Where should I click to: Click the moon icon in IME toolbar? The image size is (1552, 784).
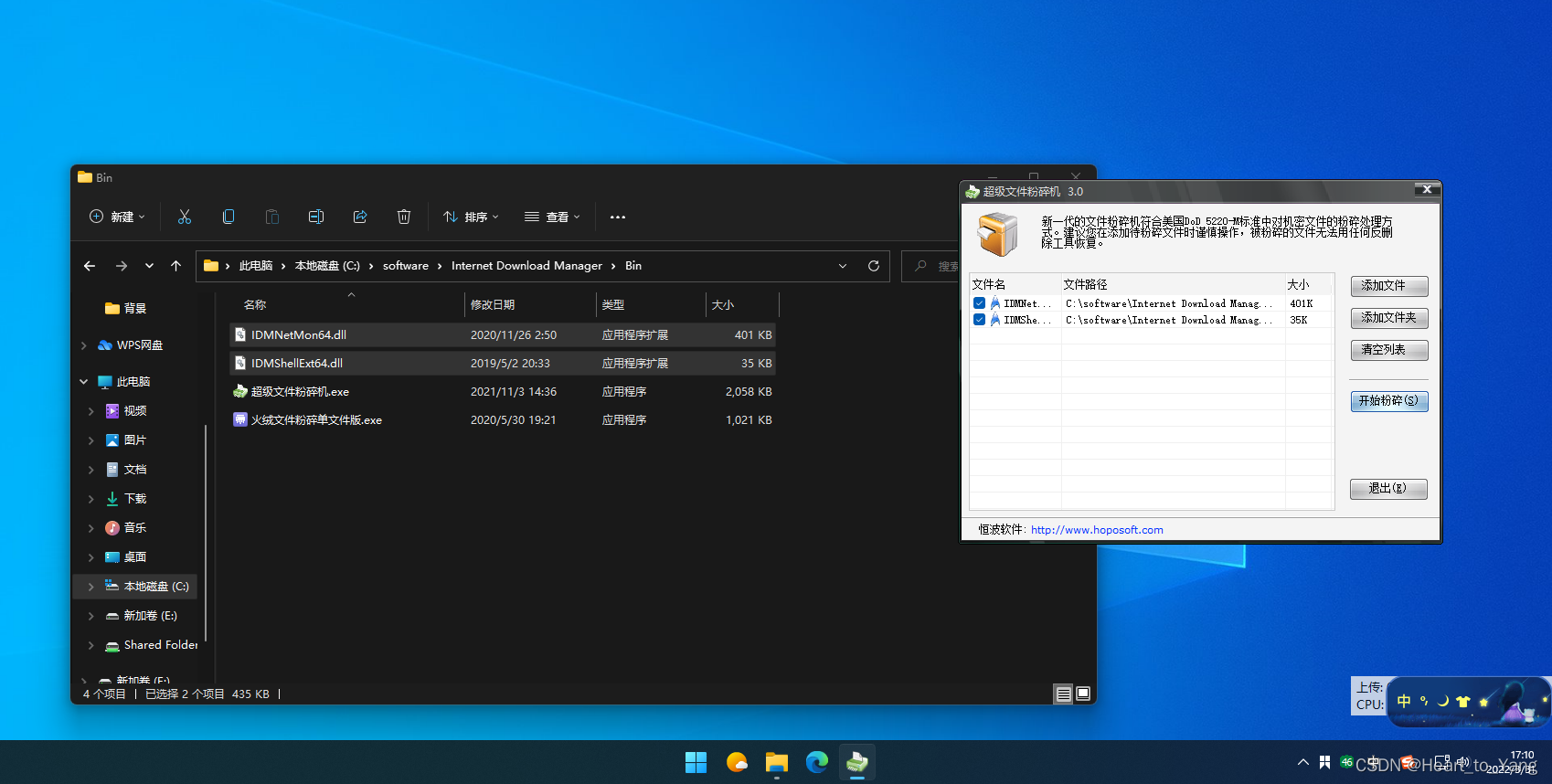click(x=1443, y=702)
